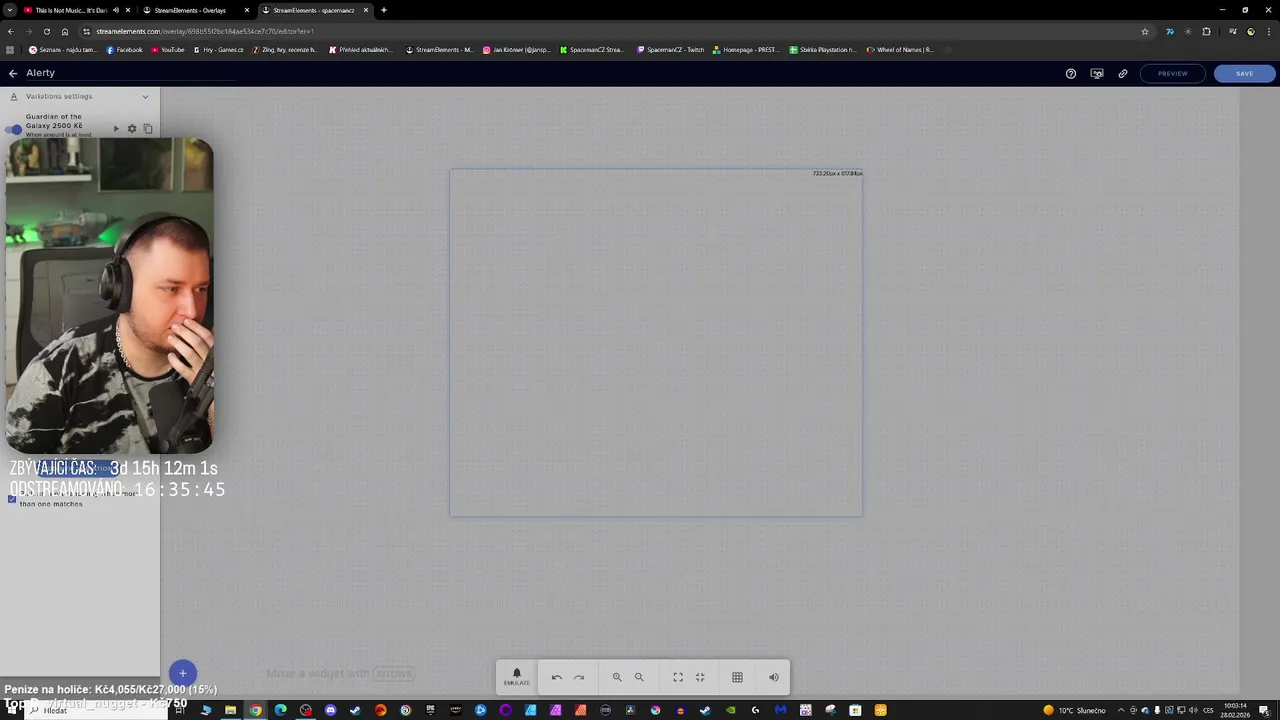Close the StreamElements - Overlays tab

point(247,10)
